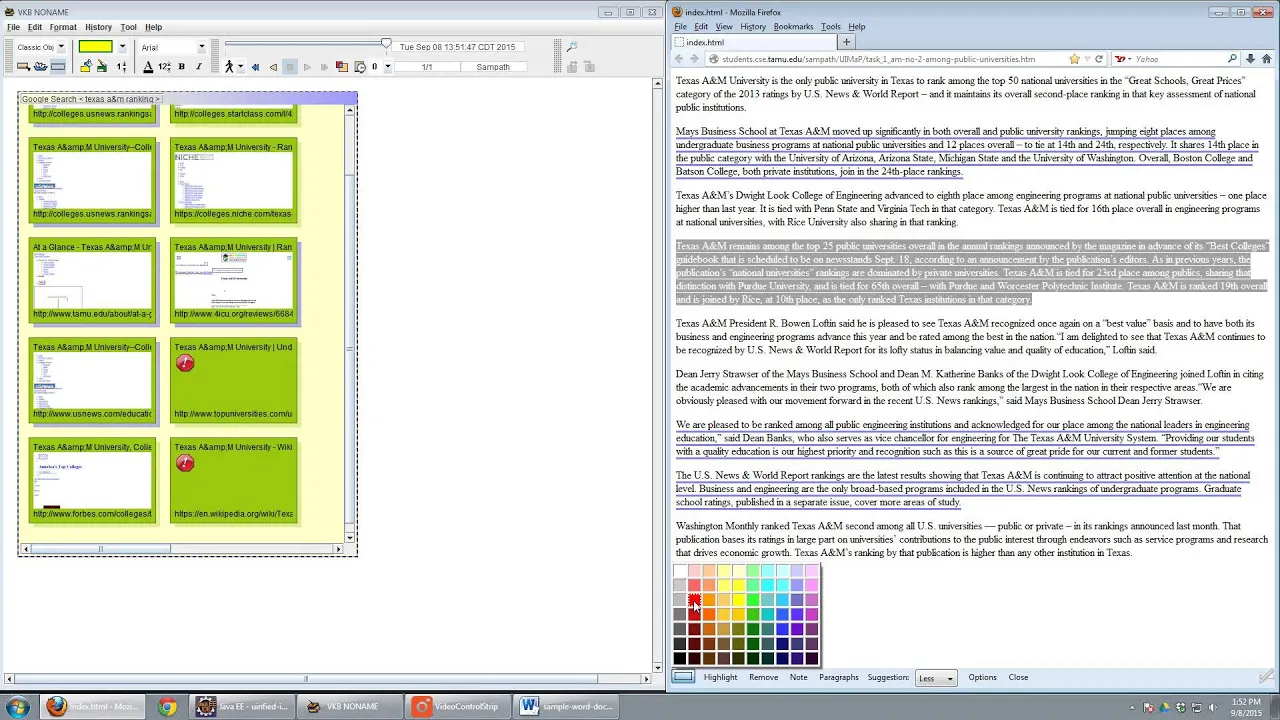The height and width of the screenshot is (720, 1280).
Task: Click the Note button in bottom toolbar
Action: tap(798, 677)
